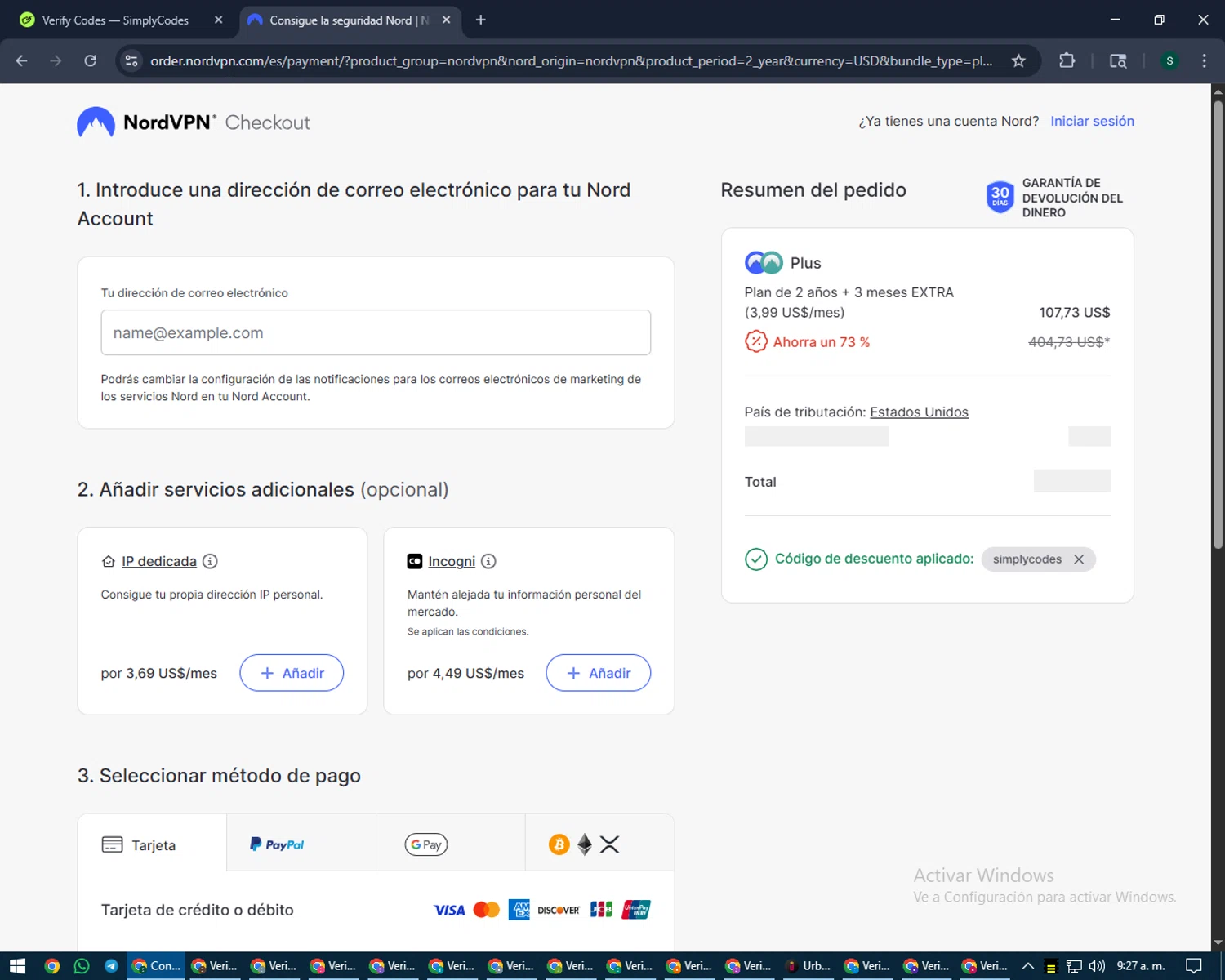This screenshot has height=980, width=1225.
Task: Click the Resumen del pedido heading
Action: pyautogui.click(x=813, y=189)
